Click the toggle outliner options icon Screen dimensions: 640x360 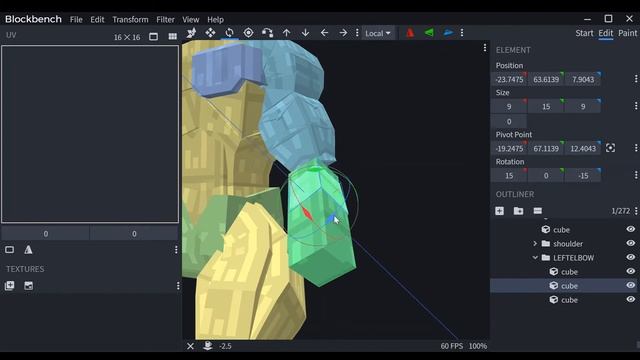tap(538, 211)
